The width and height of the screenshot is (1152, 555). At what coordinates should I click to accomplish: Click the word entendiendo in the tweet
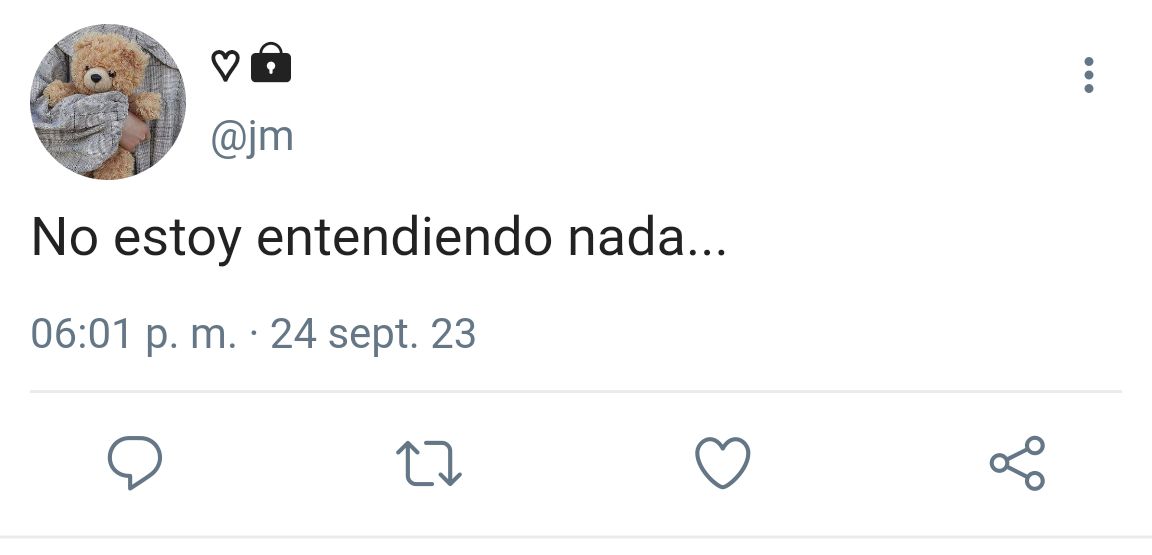[404, 238]
